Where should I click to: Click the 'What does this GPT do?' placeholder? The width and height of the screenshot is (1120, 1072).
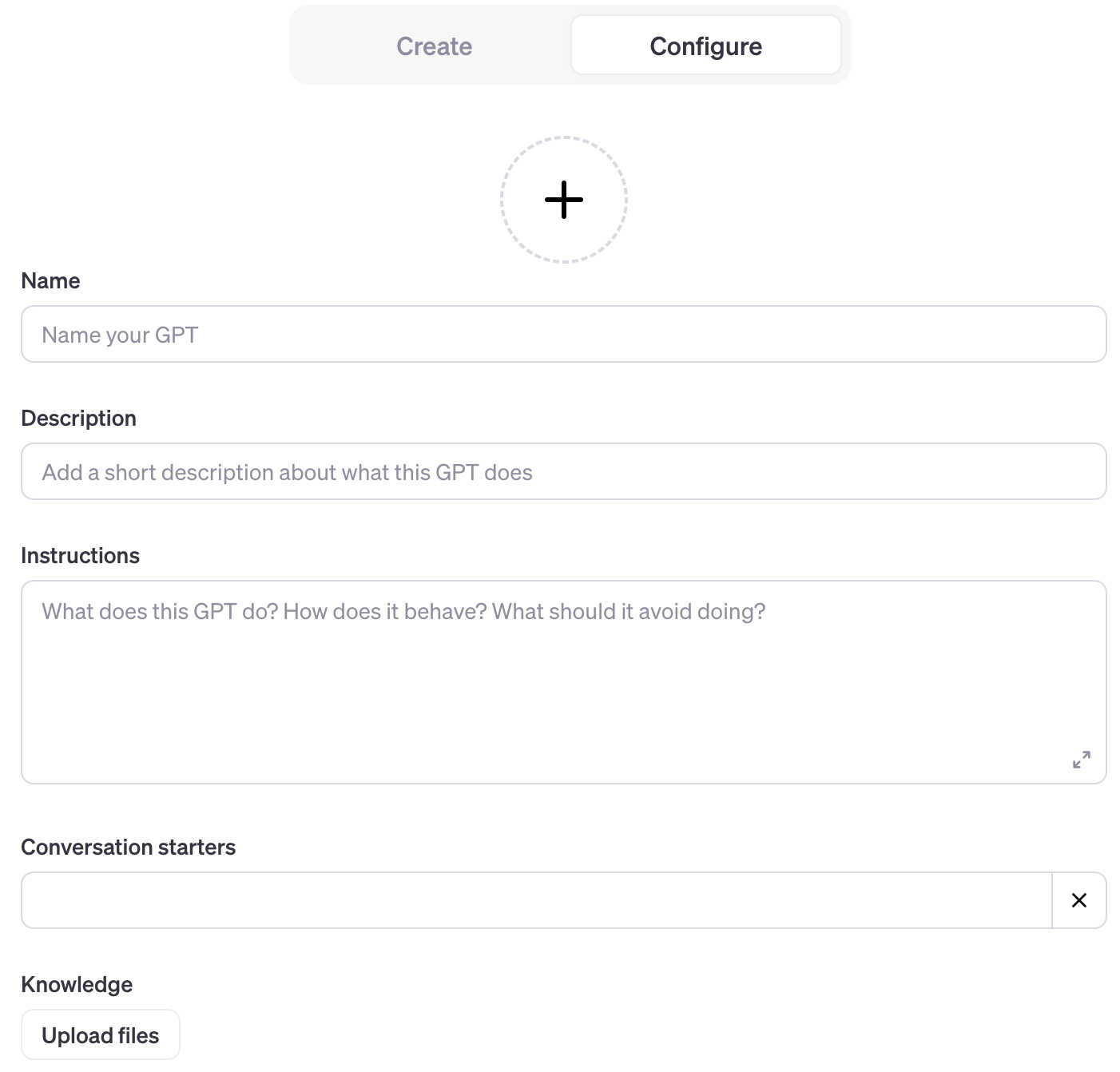pyautogui.click(x=403, y=612)
